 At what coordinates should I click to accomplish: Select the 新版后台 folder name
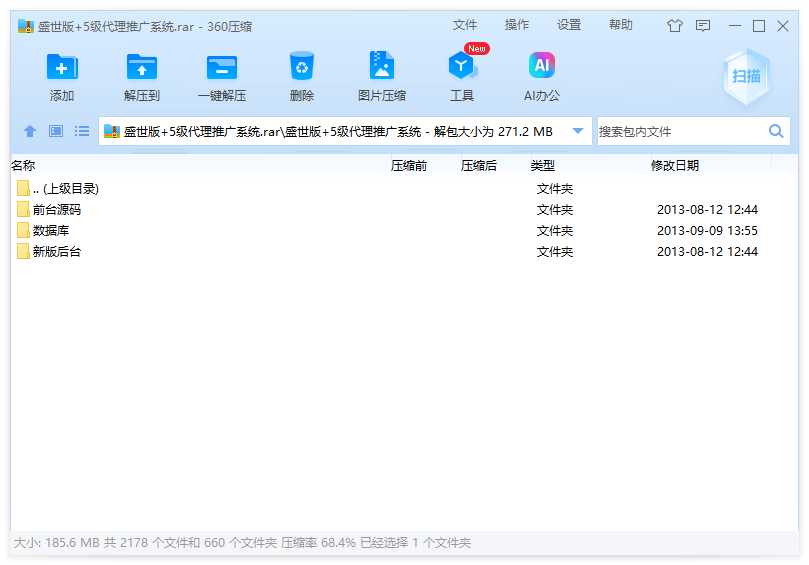(x=57, y=252)
